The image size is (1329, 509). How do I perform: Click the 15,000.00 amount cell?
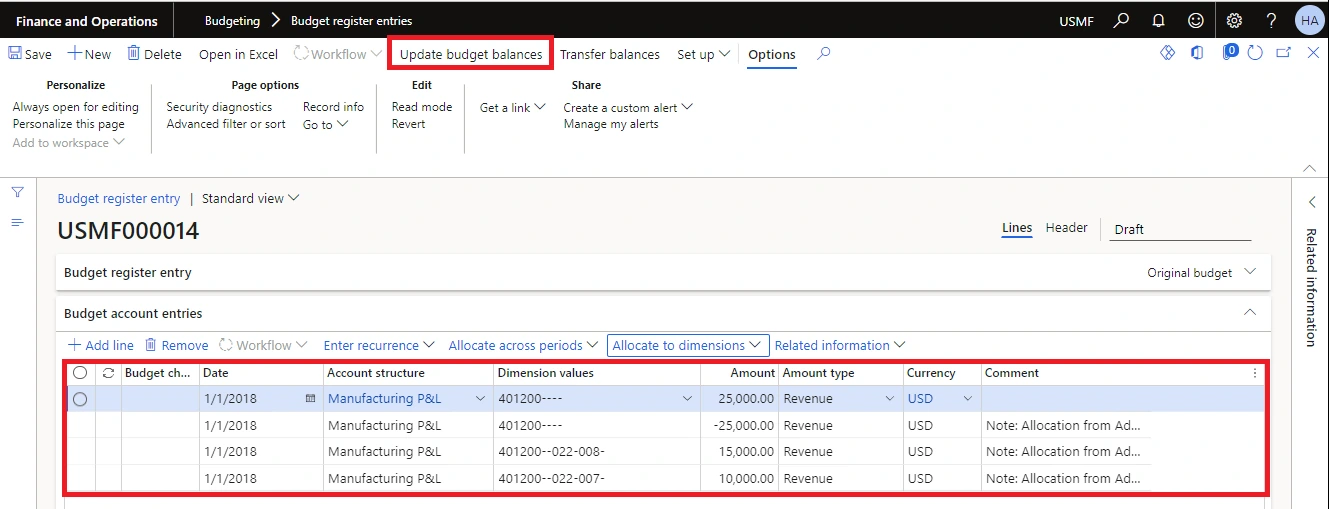(739, 452)
